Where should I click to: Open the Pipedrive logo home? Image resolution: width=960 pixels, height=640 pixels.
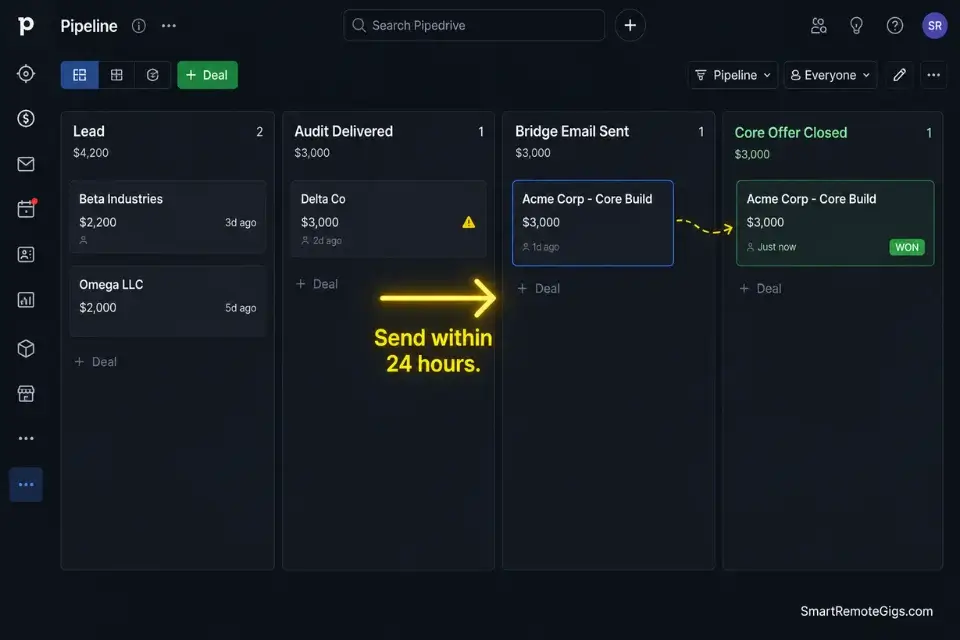click(26, 25)
